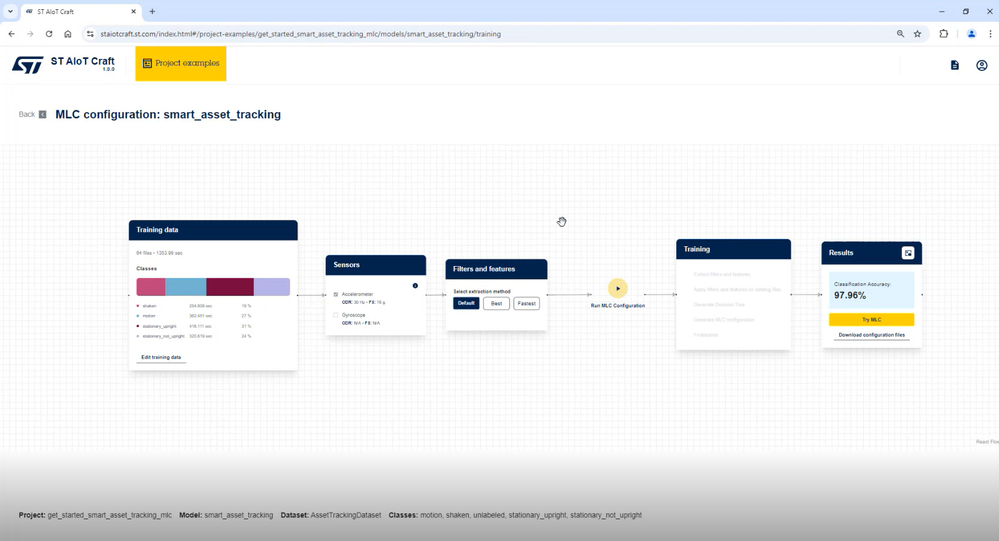Screen dimensions: 999x541
Task: Open the Project examples tab
Action: click(x=180, y=63)
